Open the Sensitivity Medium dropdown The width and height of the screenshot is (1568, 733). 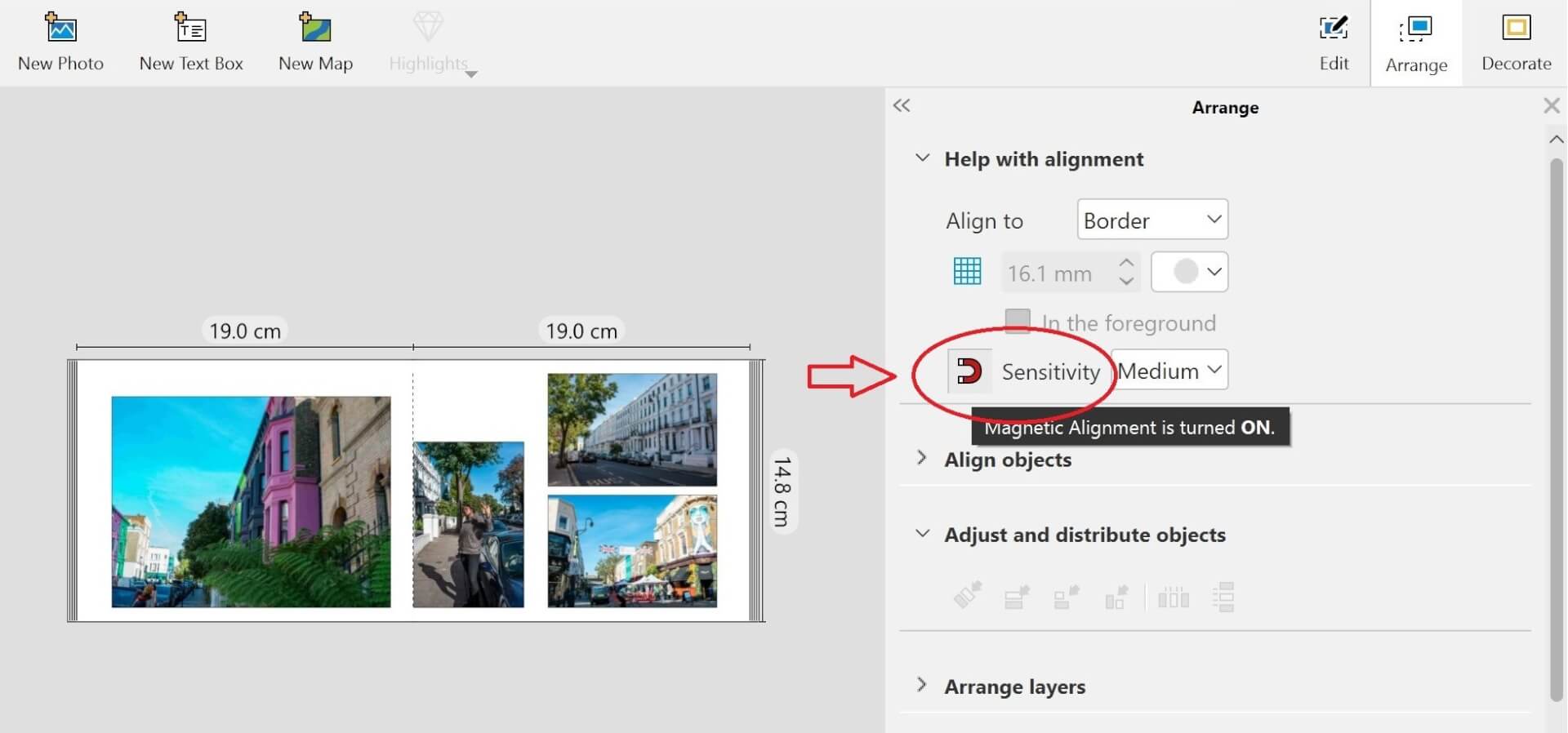pos(1169,371)
